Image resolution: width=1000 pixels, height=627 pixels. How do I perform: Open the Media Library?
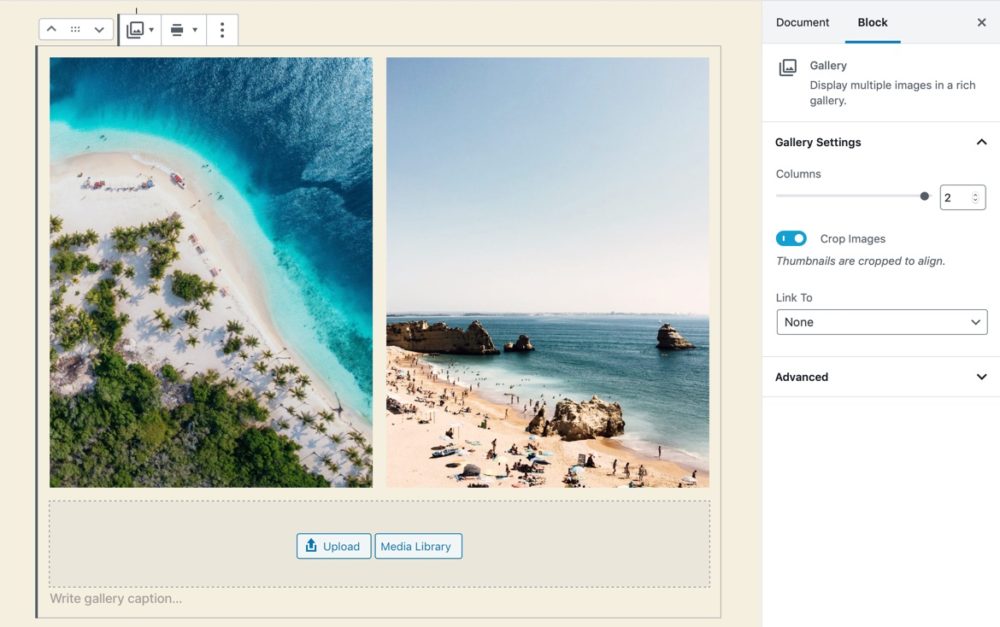tap(418, 546)
